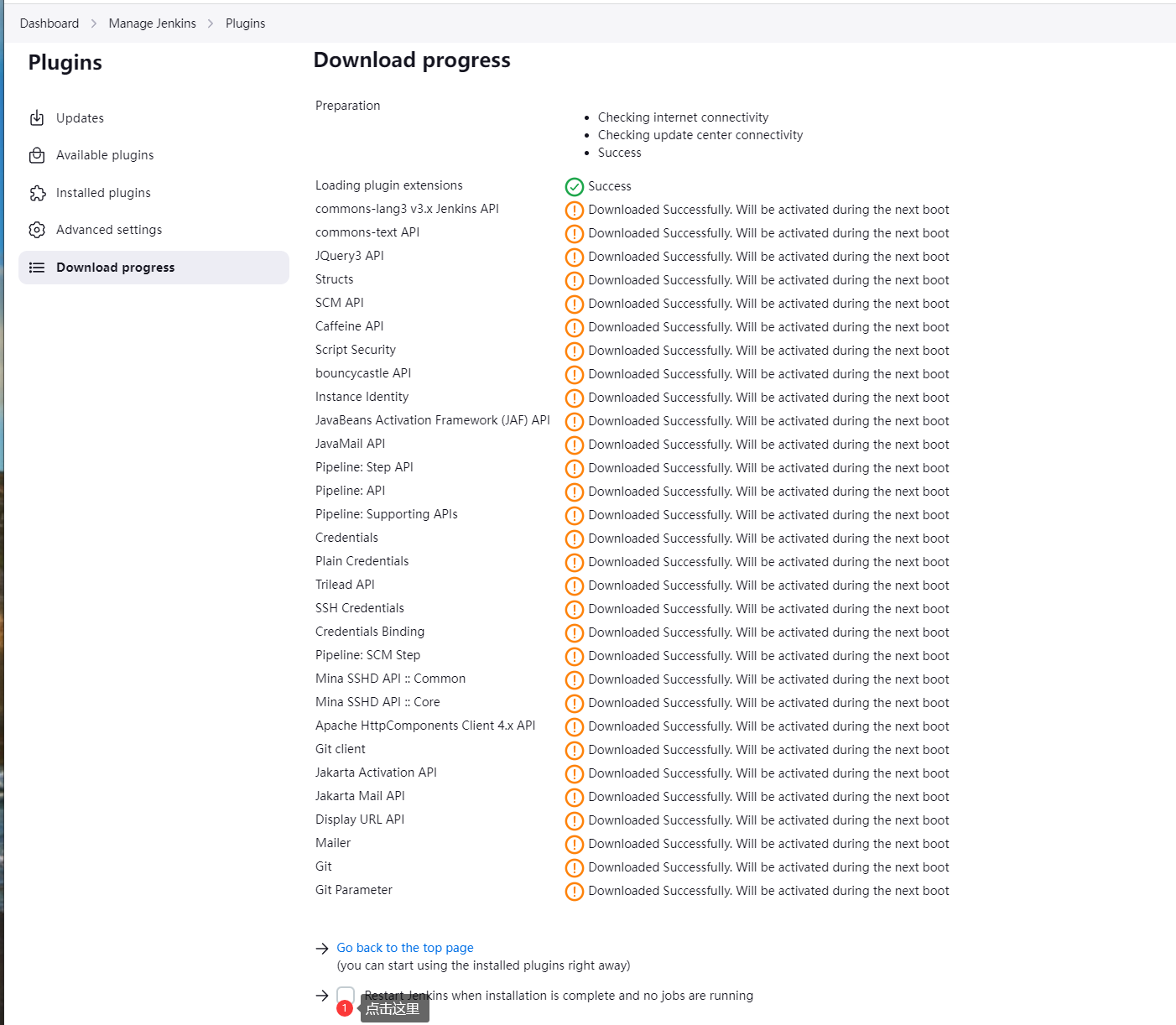Screen dimensions: 1176x1025
Task: Click the status icon beside SCM API
Action: (575, 304)
